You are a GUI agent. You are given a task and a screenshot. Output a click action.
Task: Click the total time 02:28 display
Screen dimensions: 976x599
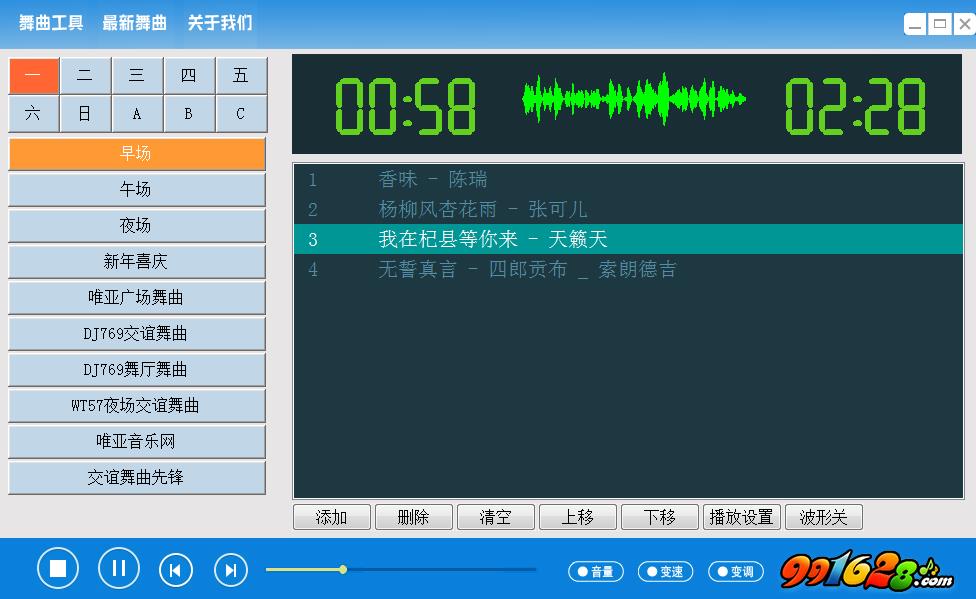pyautogui.click(x=856, y=106)
